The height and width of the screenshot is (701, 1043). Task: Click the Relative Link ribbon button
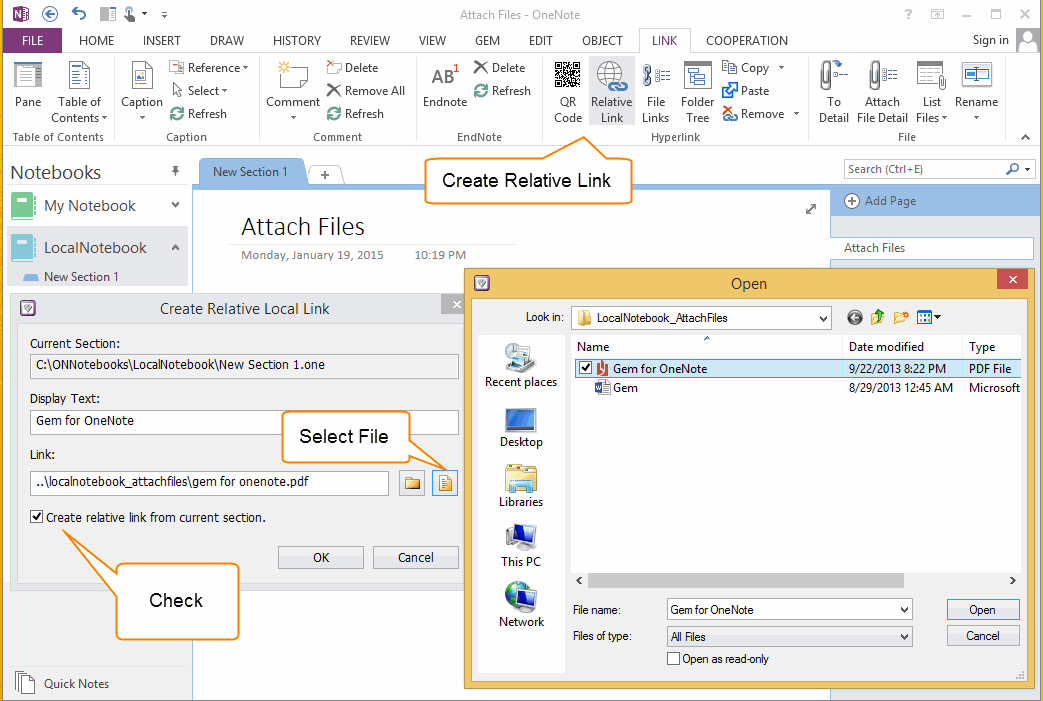coord(611,92)
